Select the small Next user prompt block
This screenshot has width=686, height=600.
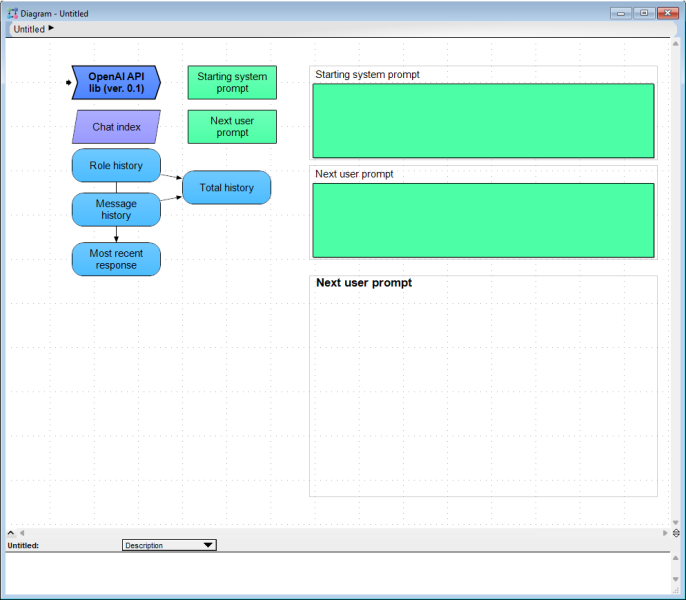(232, 127)
